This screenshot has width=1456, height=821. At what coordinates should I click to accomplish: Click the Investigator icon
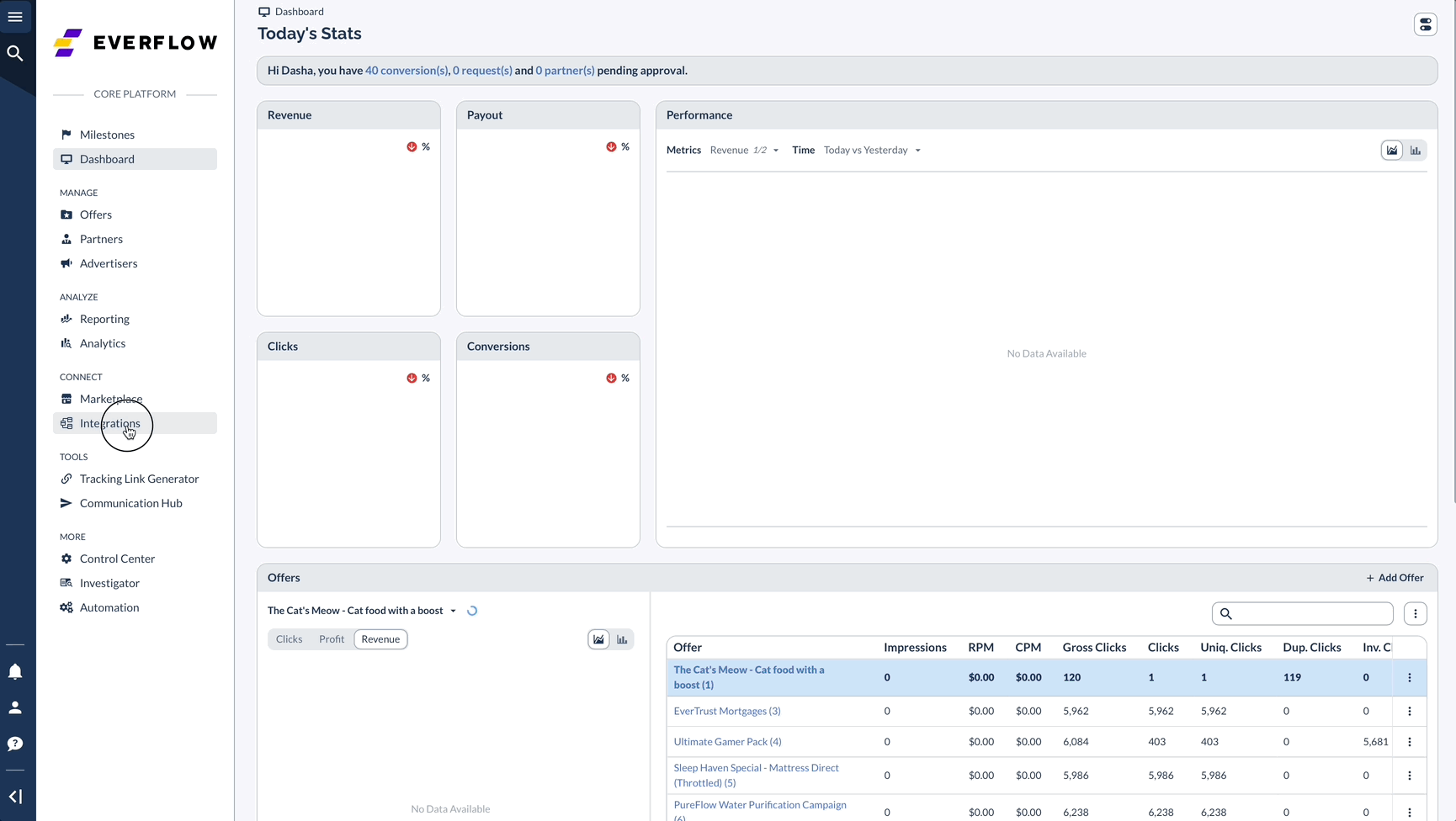[x=66, y=583]
